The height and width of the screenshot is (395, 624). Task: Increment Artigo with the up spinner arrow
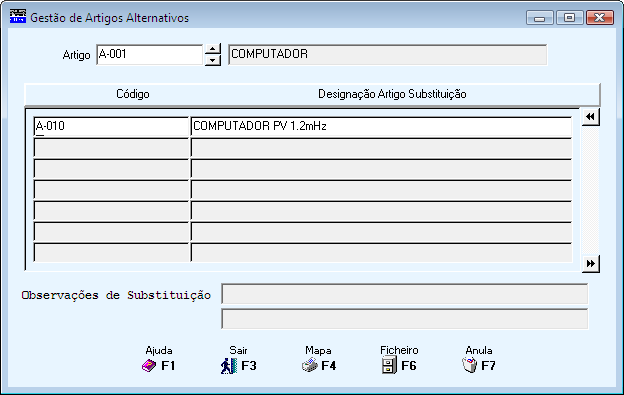[x=213, y=49]
